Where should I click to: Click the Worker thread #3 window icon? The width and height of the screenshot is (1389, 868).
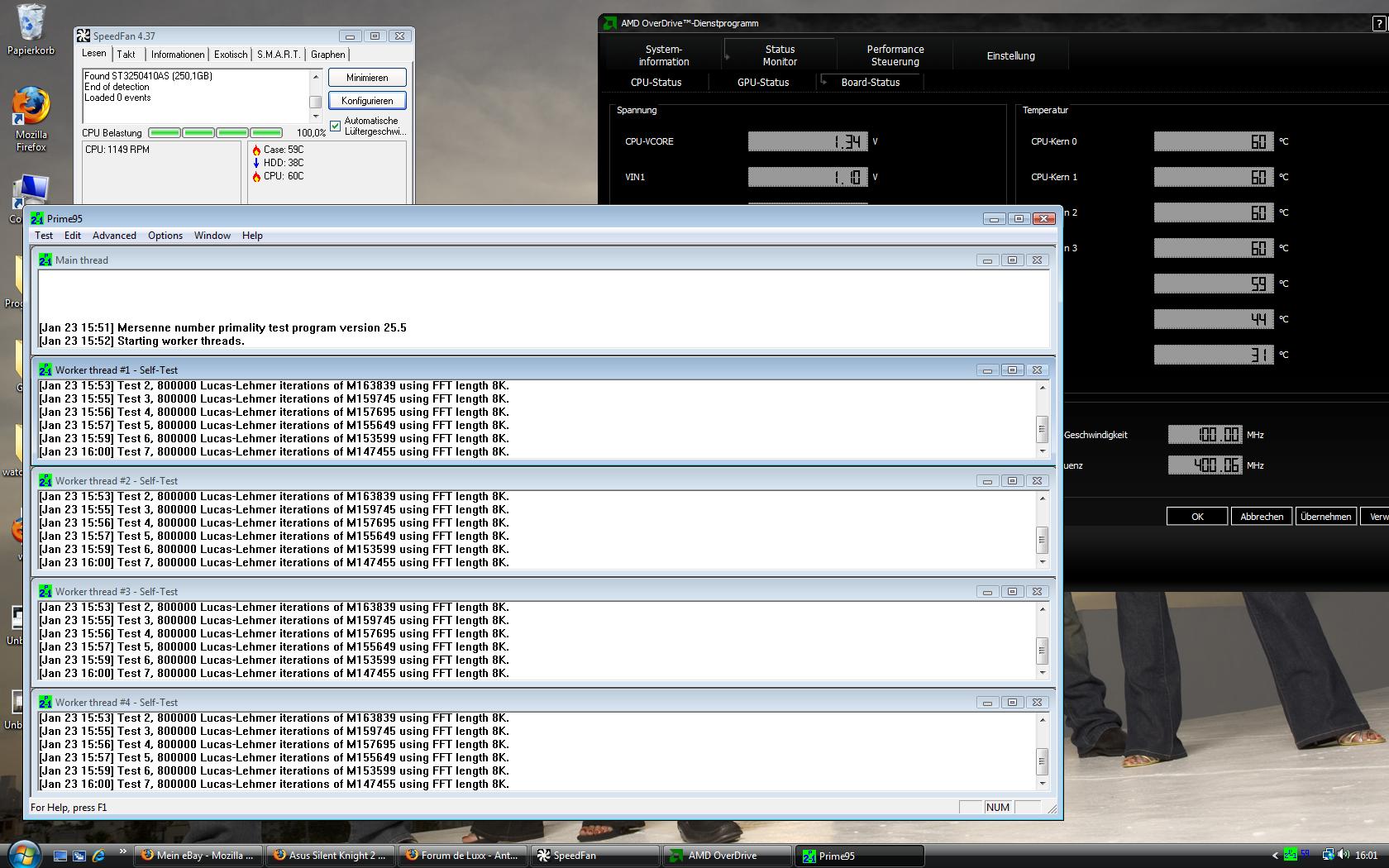coord(45,591)
